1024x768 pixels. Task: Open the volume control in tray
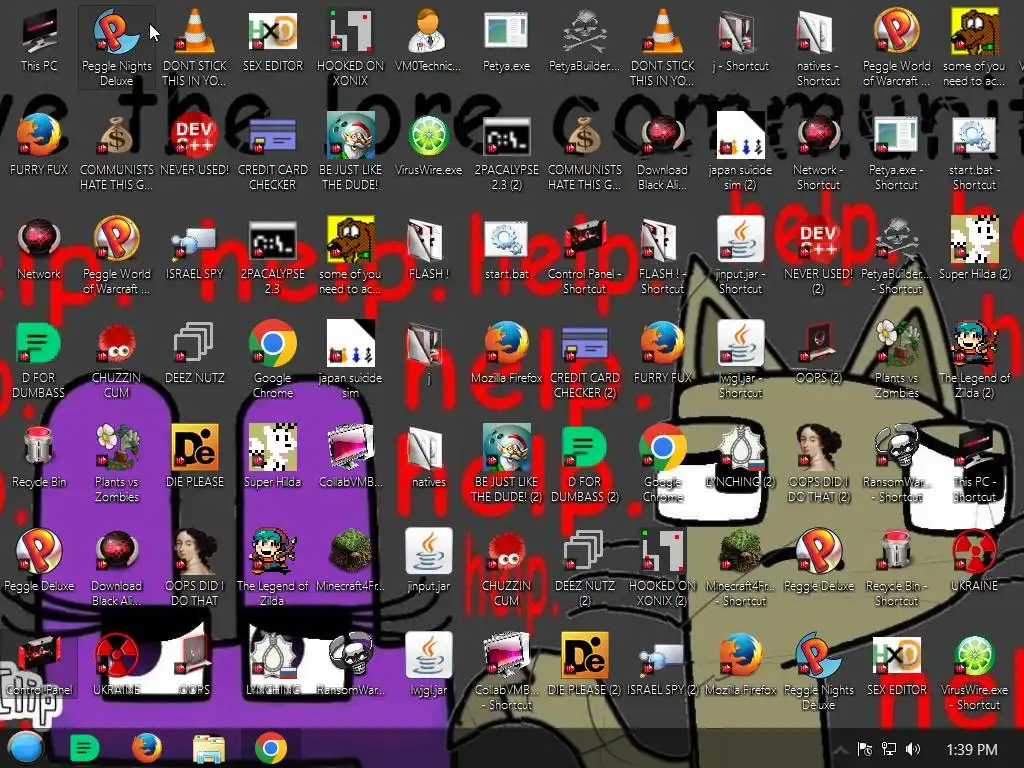pyautogui.click(x=913, y=750)
